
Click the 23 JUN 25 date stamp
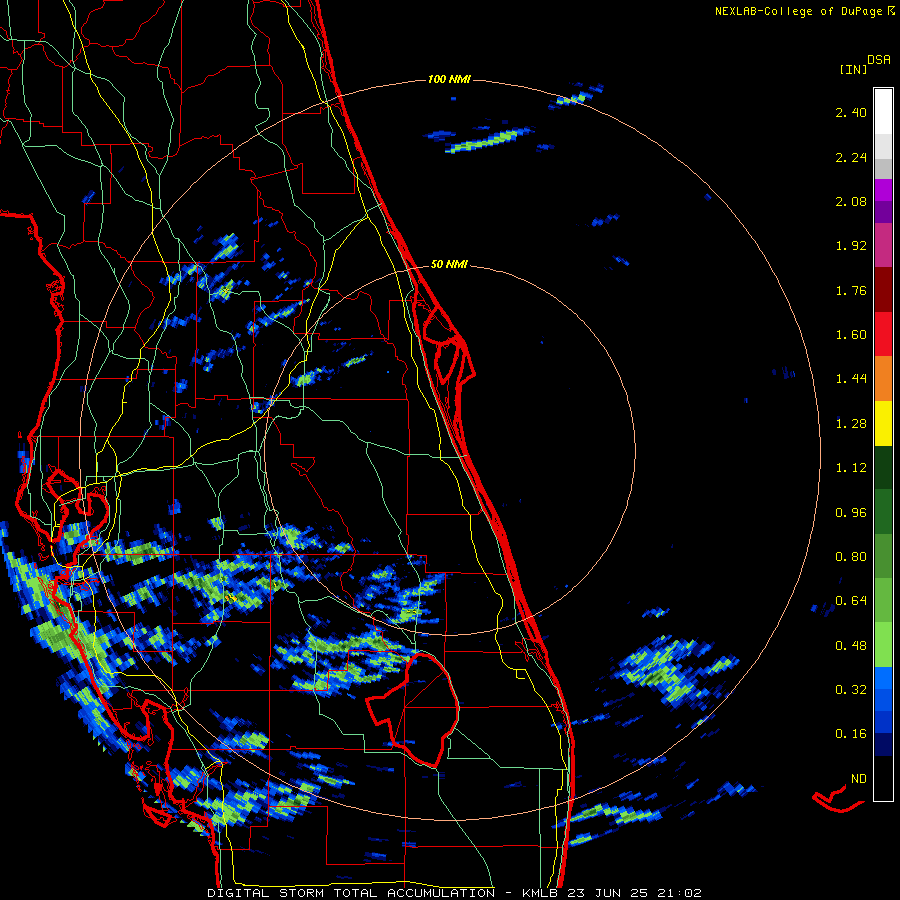click(608, 893)
